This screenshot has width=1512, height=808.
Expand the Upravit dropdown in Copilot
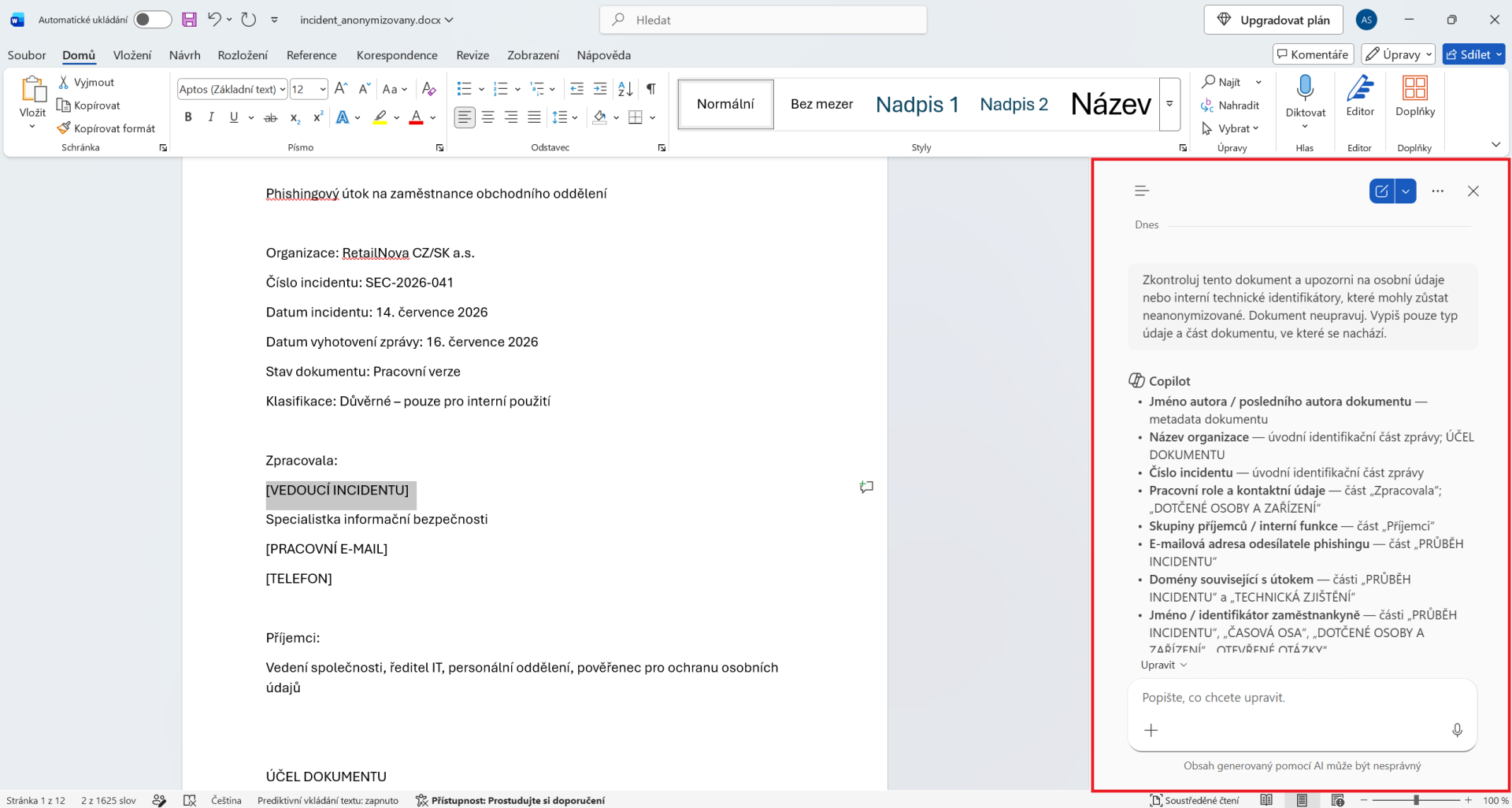(1164, 665)
